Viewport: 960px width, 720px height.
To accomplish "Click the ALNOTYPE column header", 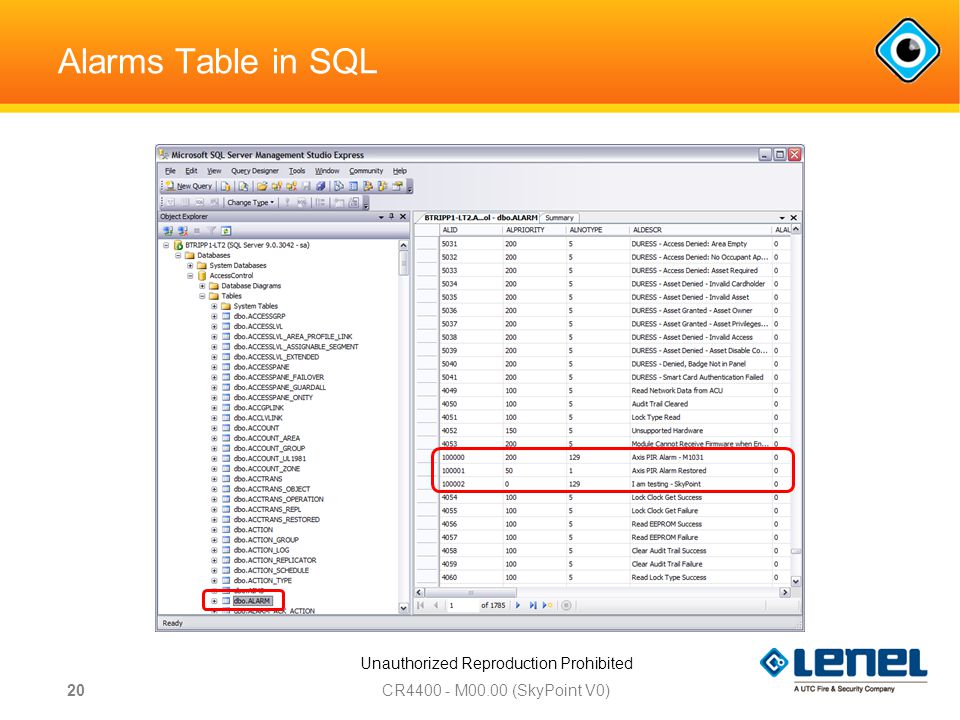I will (597, 230).
